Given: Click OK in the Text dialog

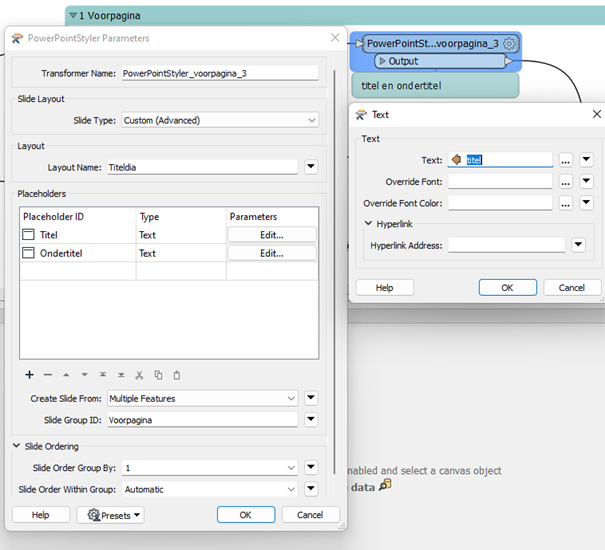Looking at the screenshot, I should pos(507,287).
